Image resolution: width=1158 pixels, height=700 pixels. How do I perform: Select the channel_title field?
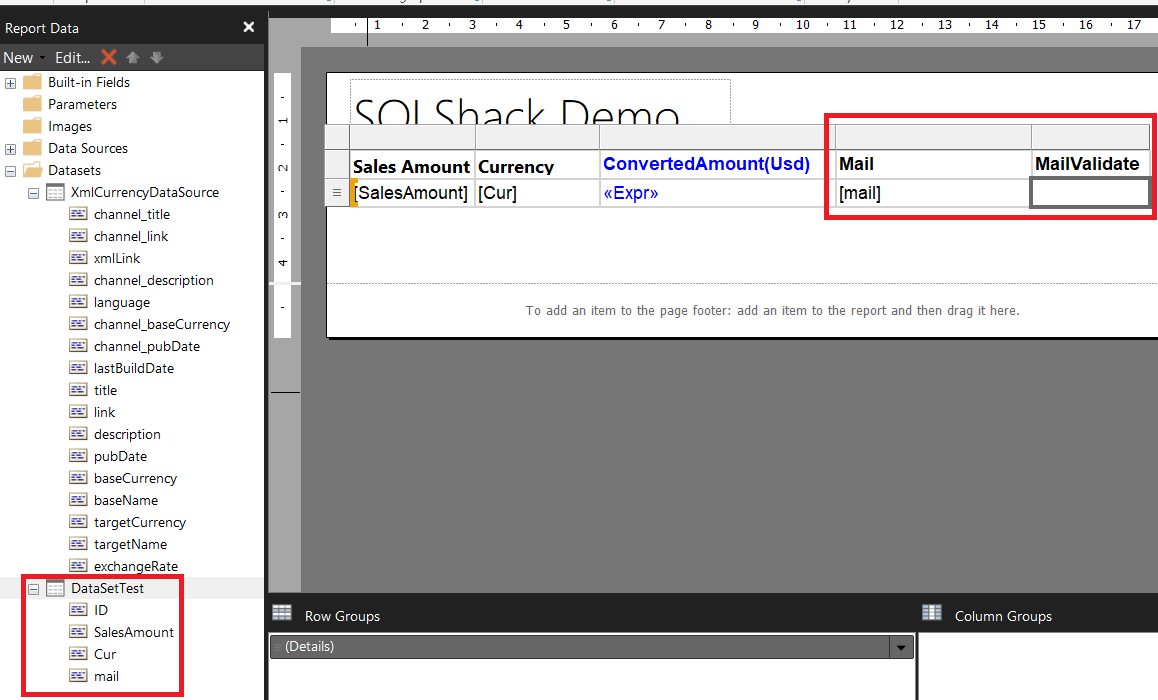point(131,214)
